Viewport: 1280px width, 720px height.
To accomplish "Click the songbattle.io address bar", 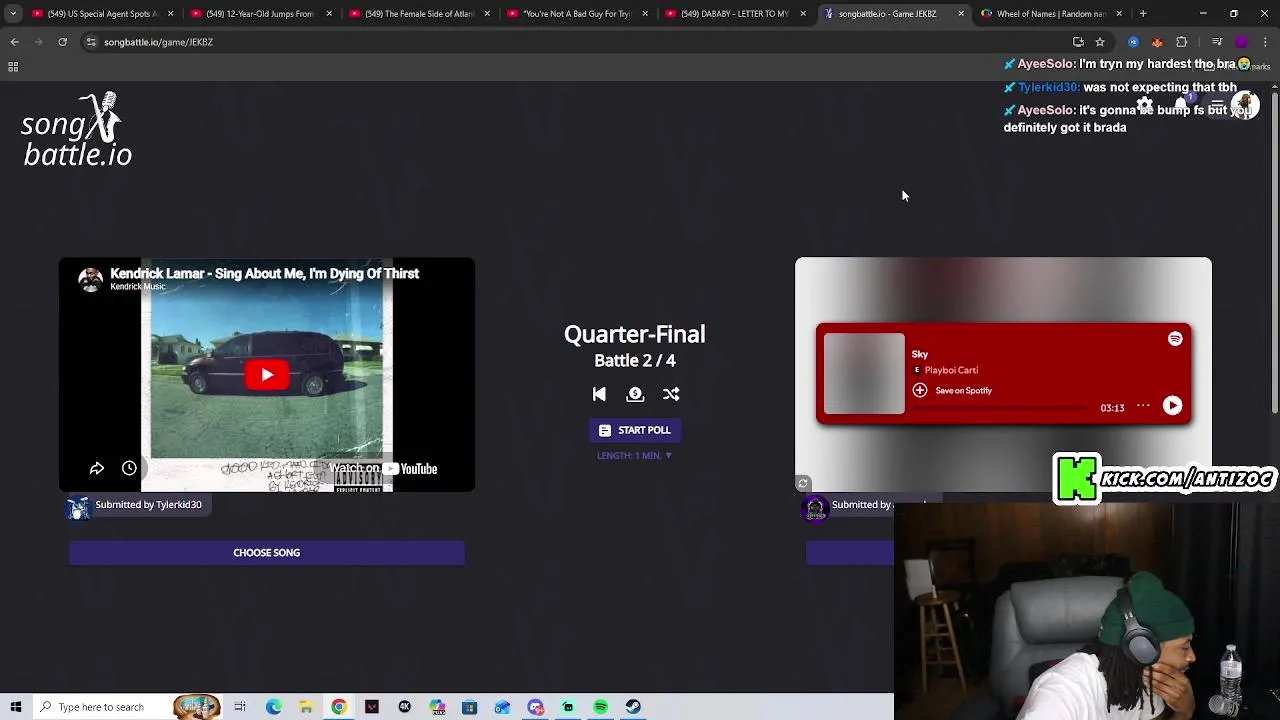I will coord(580,42).
